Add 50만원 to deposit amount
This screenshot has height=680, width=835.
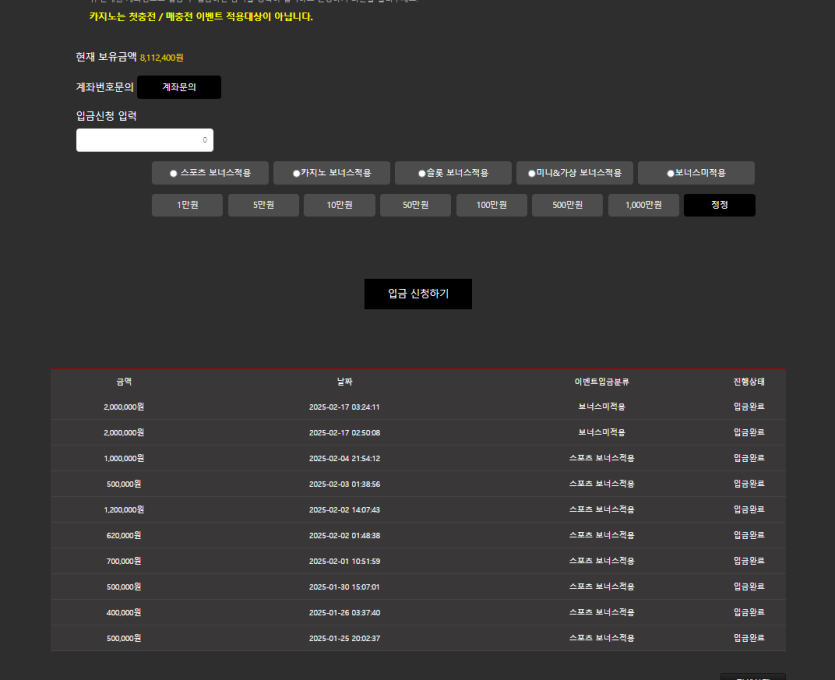[415, 205]
